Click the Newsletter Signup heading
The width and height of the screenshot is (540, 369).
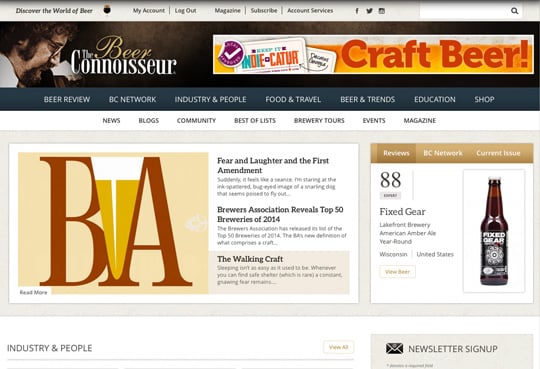click(x=453, y=349)
